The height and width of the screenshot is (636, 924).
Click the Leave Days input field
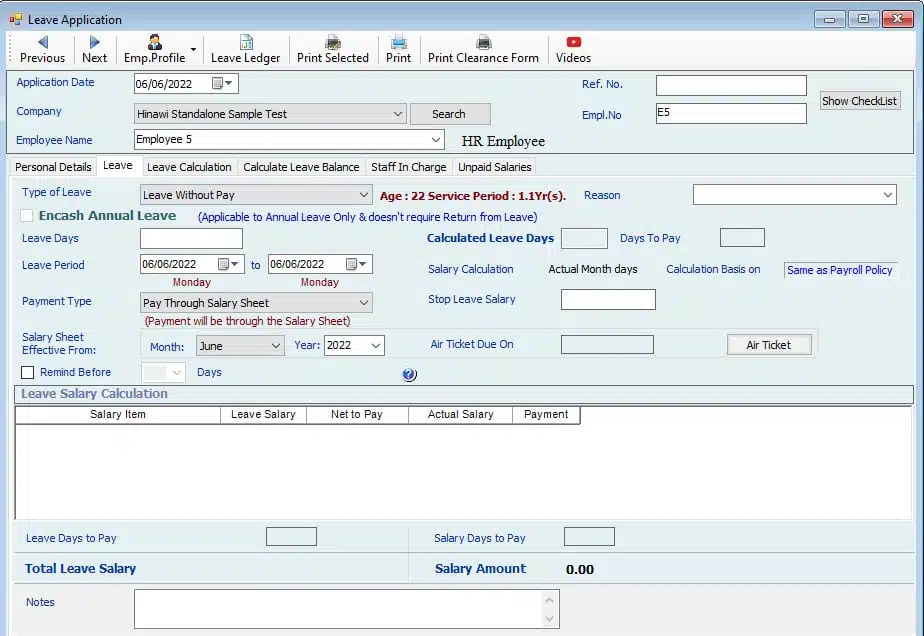pyautogui.click(x=192, y=238)
